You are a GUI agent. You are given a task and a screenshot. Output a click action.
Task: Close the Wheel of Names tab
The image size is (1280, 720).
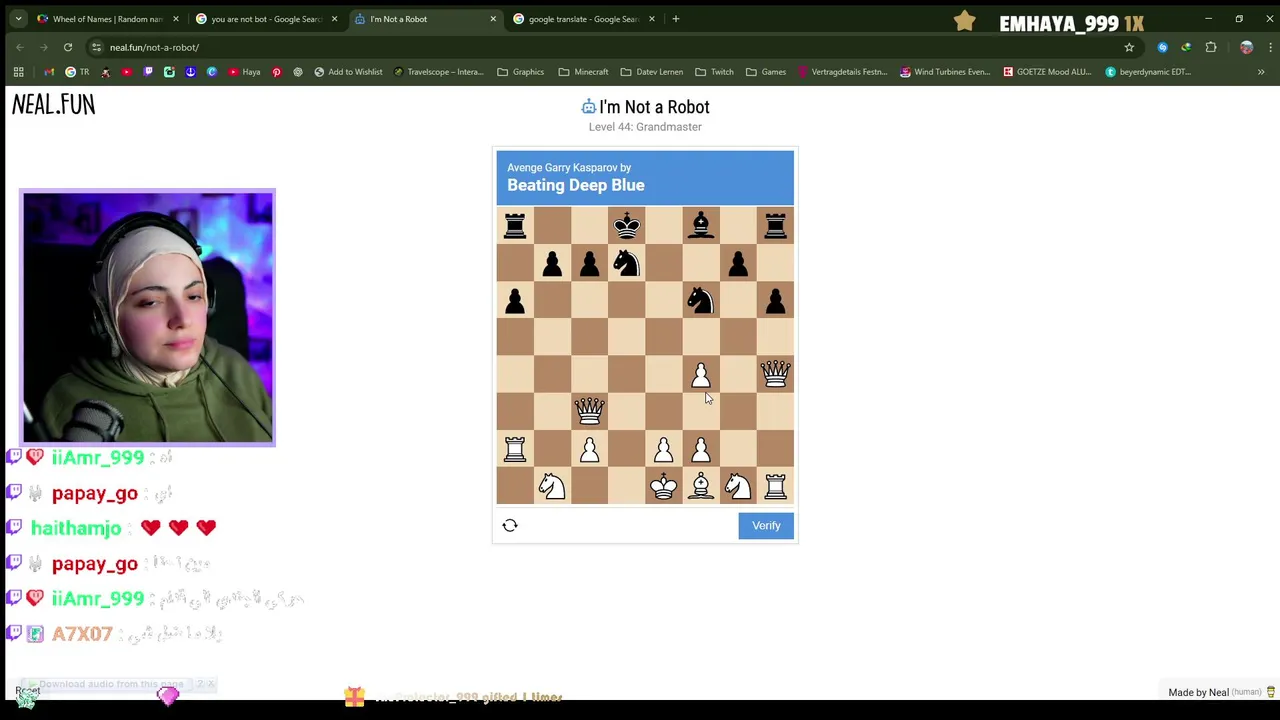[176, 19]
